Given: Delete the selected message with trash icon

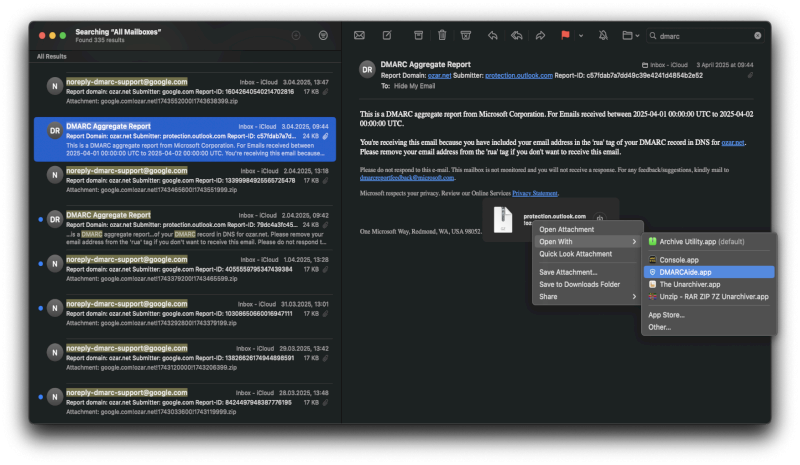Looking at the screenshot, I should 442,35.
